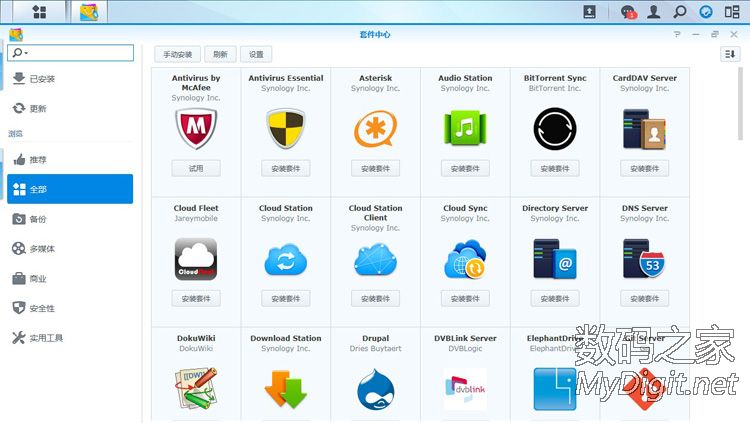
Task: Select the 安全性 security category
Action: point(70,308)
